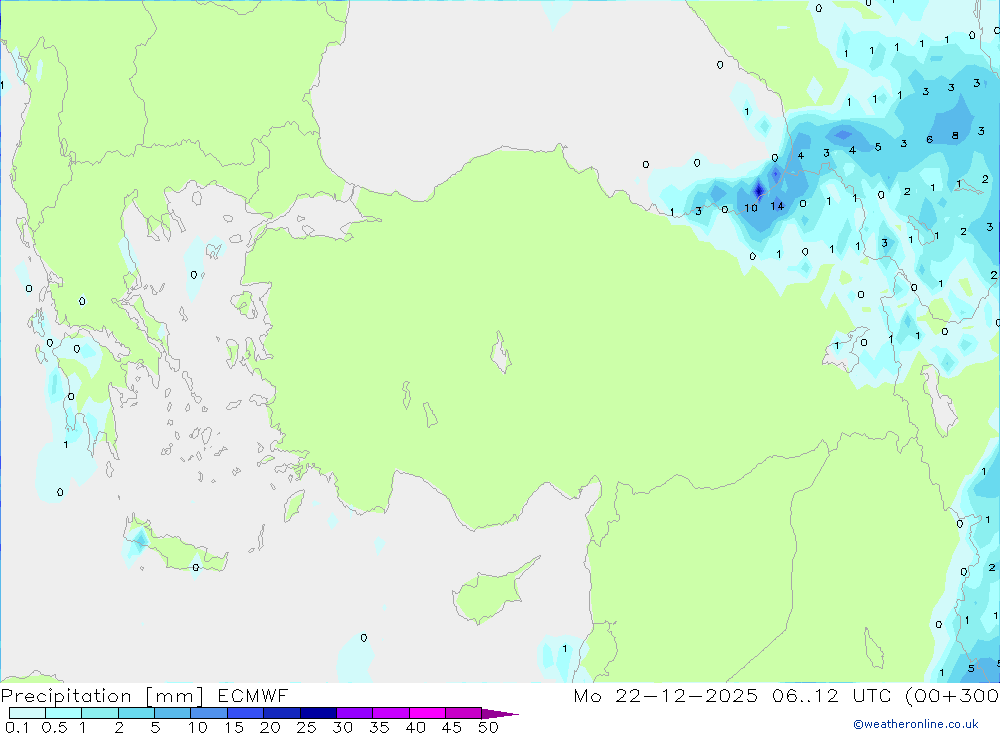Click the '35' legend tick label
Screen dimensions: 1000x733
pos(379,727)
